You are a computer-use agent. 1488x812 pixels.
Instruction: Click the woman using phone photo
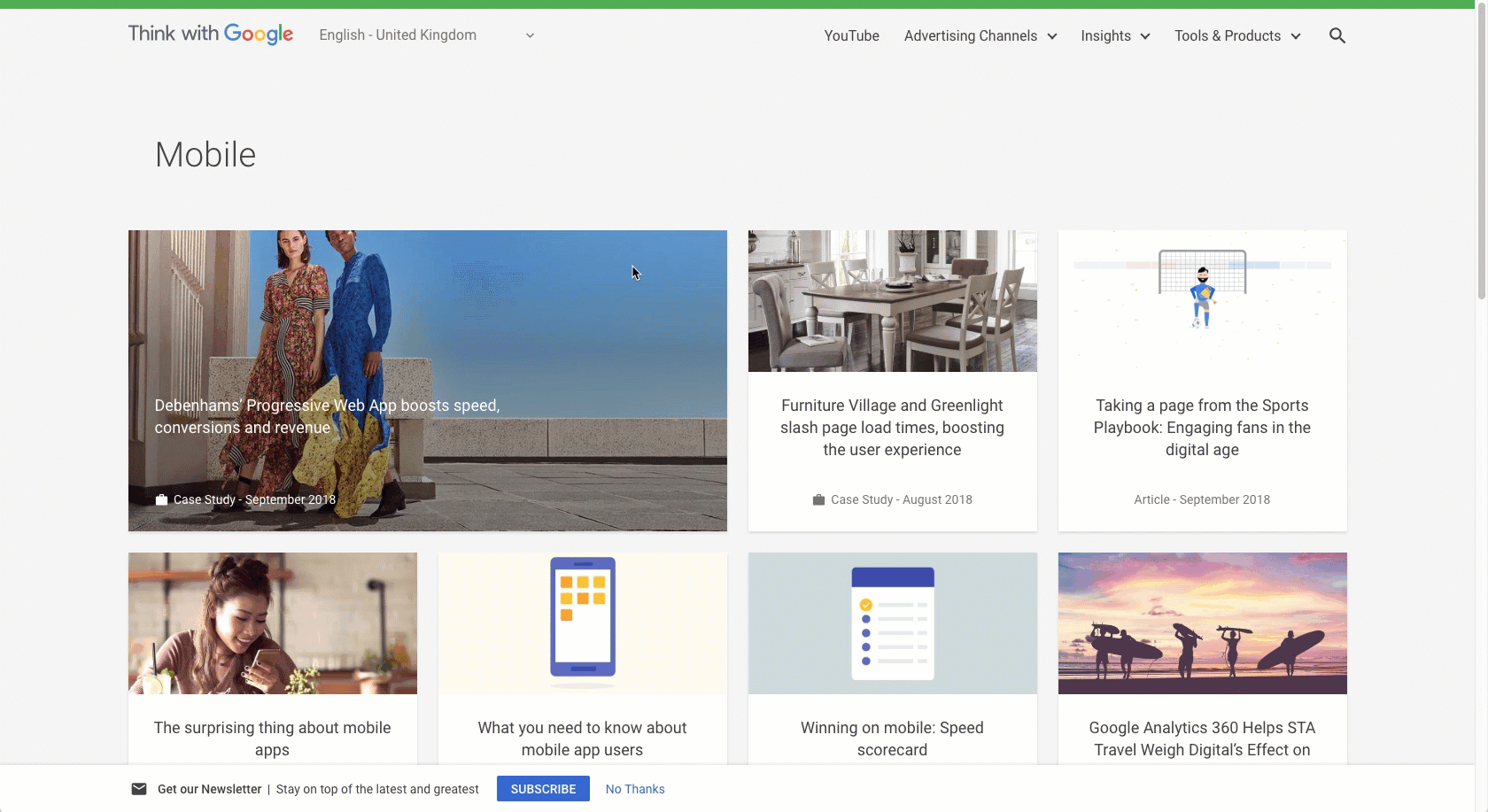point(273,623)
